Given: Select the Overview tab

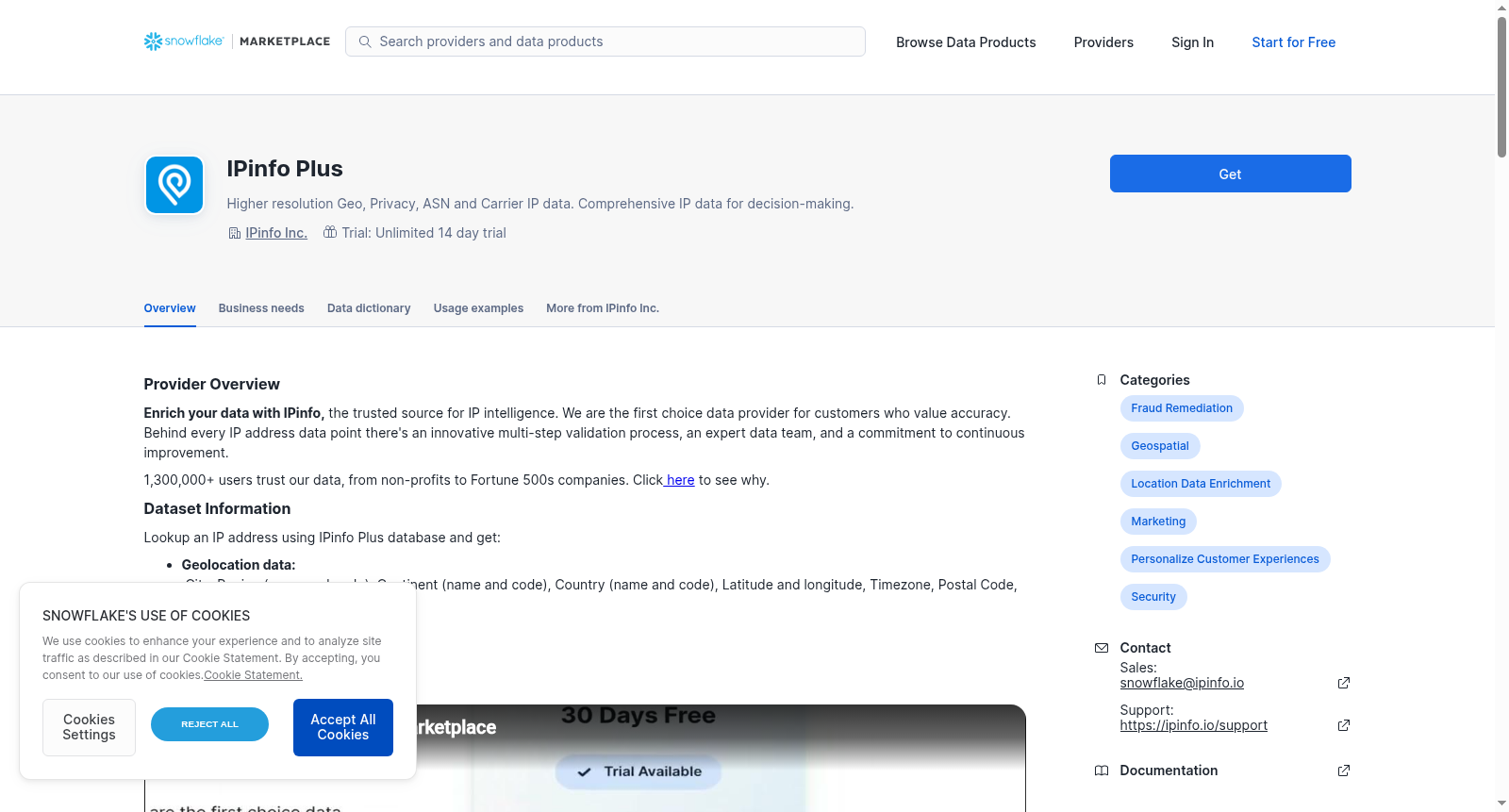Looking at the screenshot, I should [x=170, y=308].
